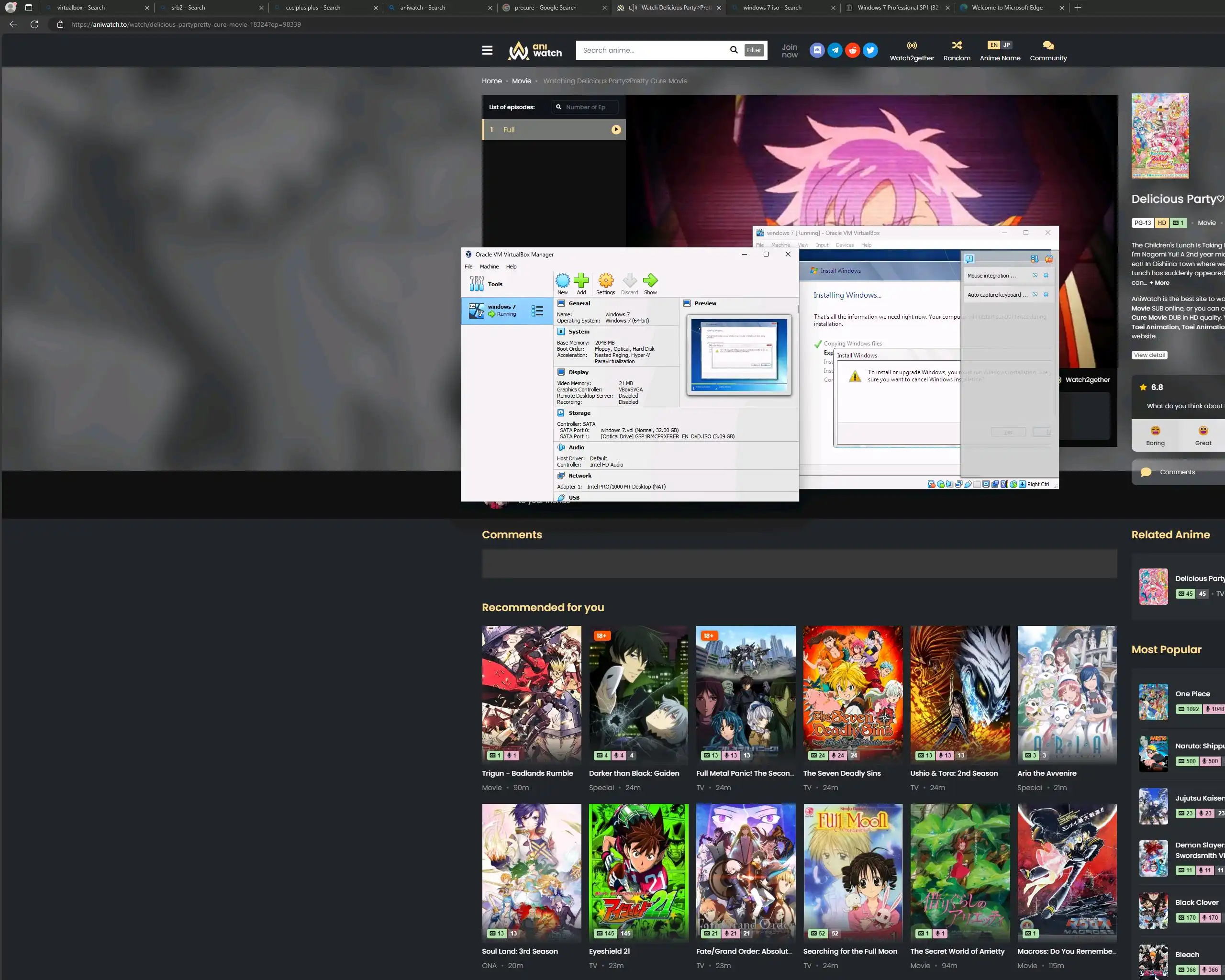Click the green Show arrow icon
This screenshot has width=1225, height=980.
pos(650,280)
